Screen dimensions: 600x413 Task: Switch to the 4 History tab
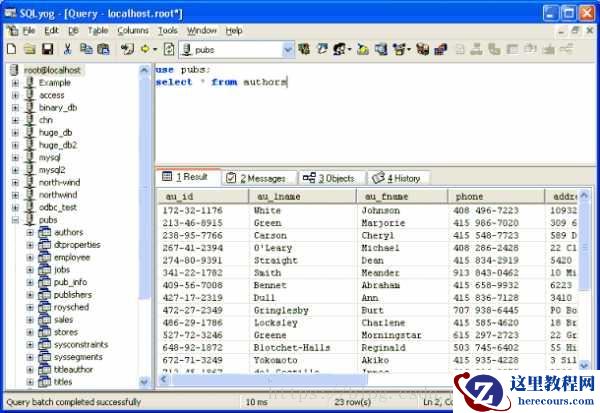coord(396,178)
